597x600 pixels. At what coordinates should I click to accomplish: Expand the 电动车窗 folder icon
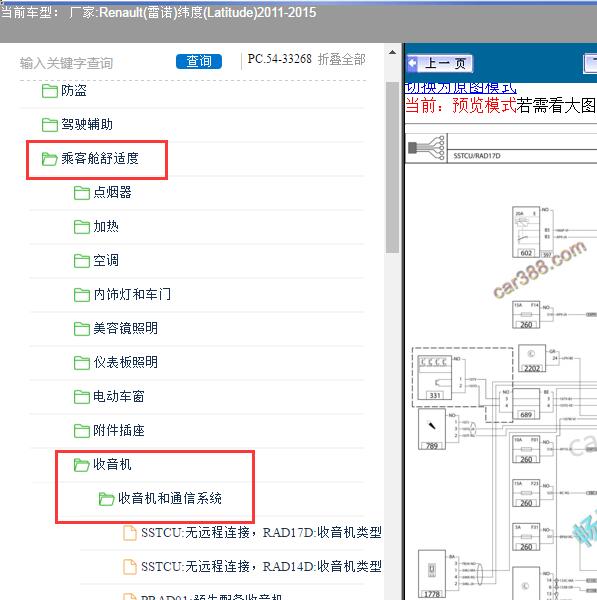[82, 397]
